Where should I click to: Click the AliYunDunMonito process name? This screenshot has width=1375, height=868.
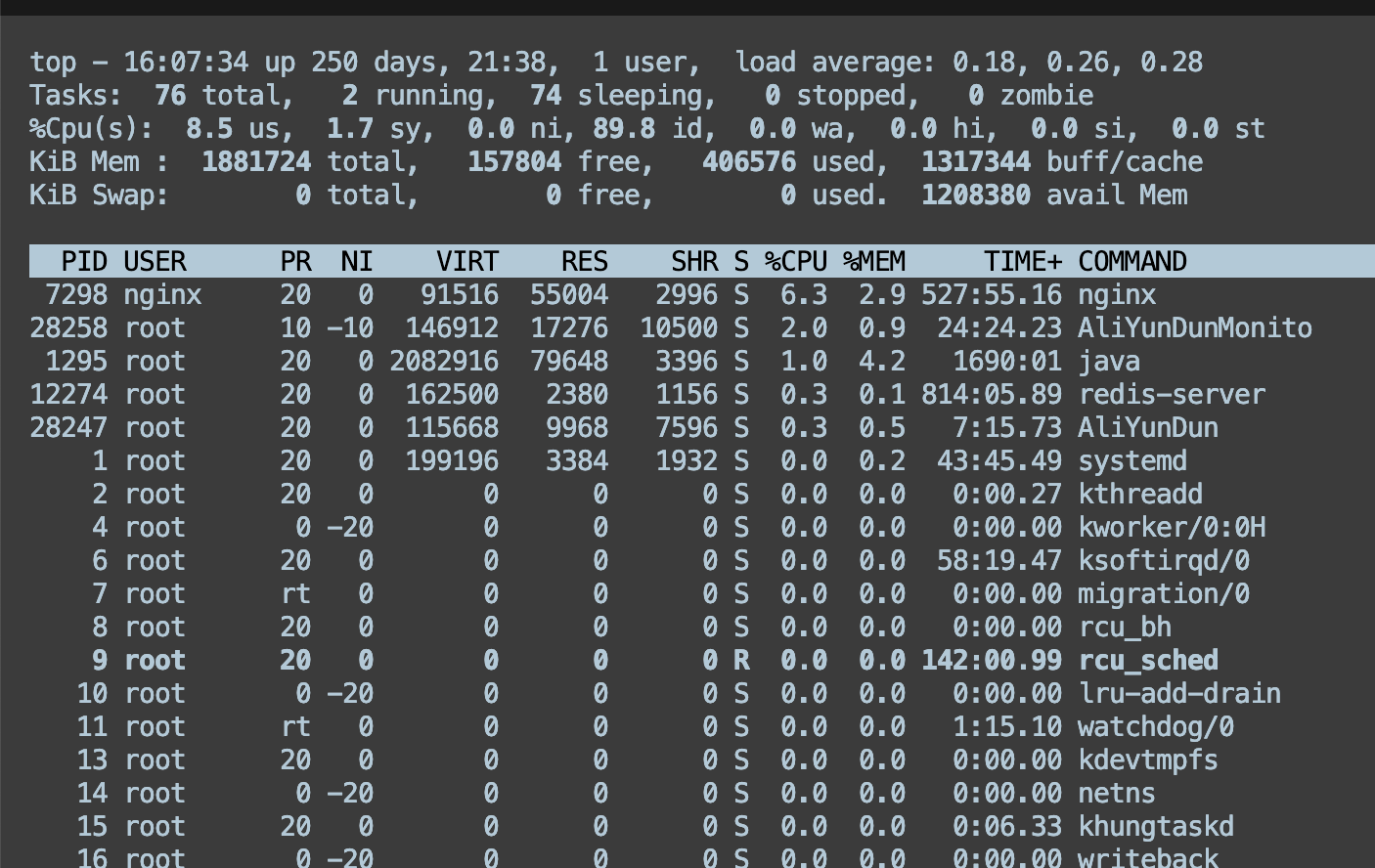(x=1194, y=328)
